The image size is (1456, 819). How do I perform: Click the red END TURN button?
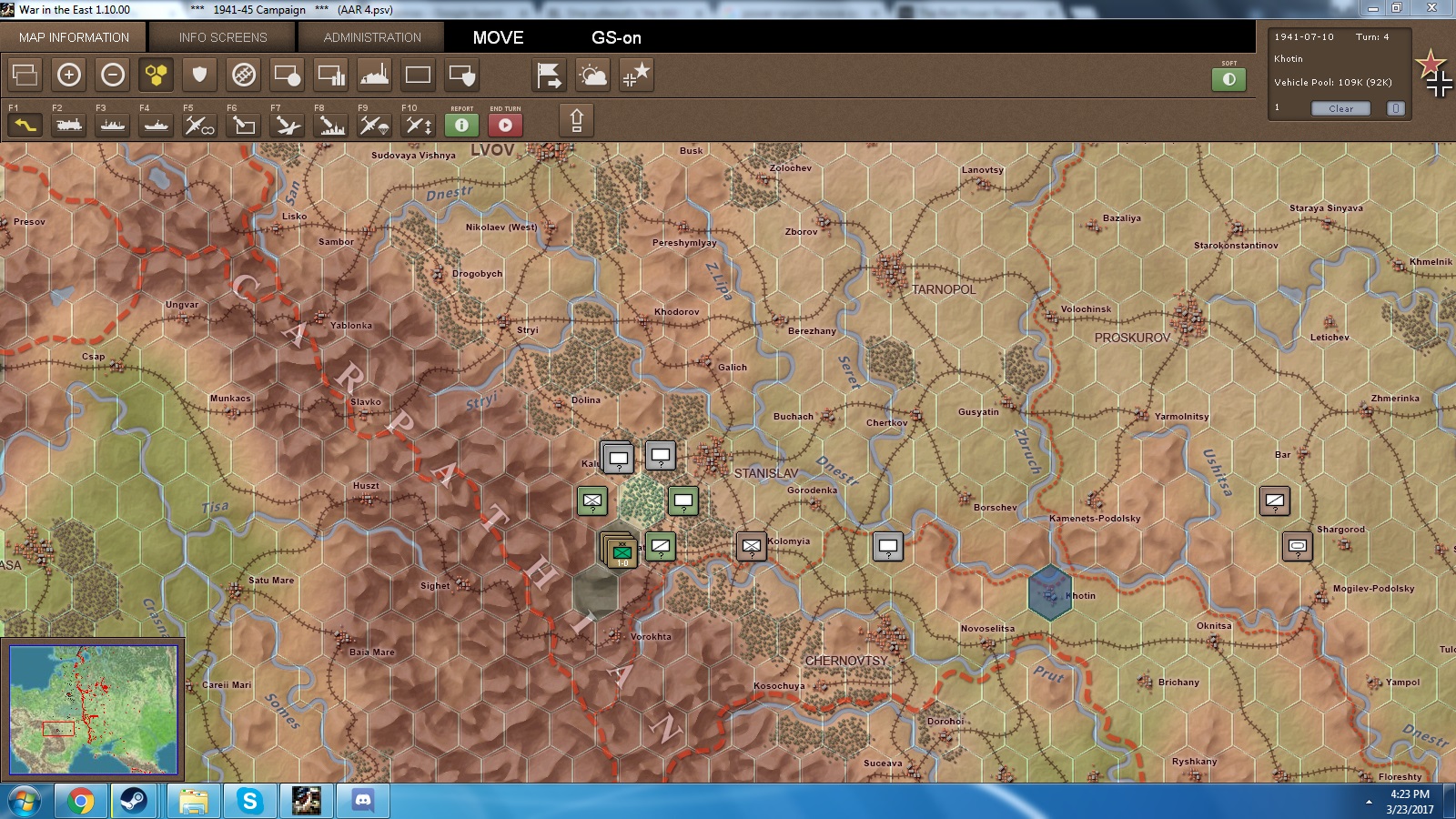click(506, 125)
